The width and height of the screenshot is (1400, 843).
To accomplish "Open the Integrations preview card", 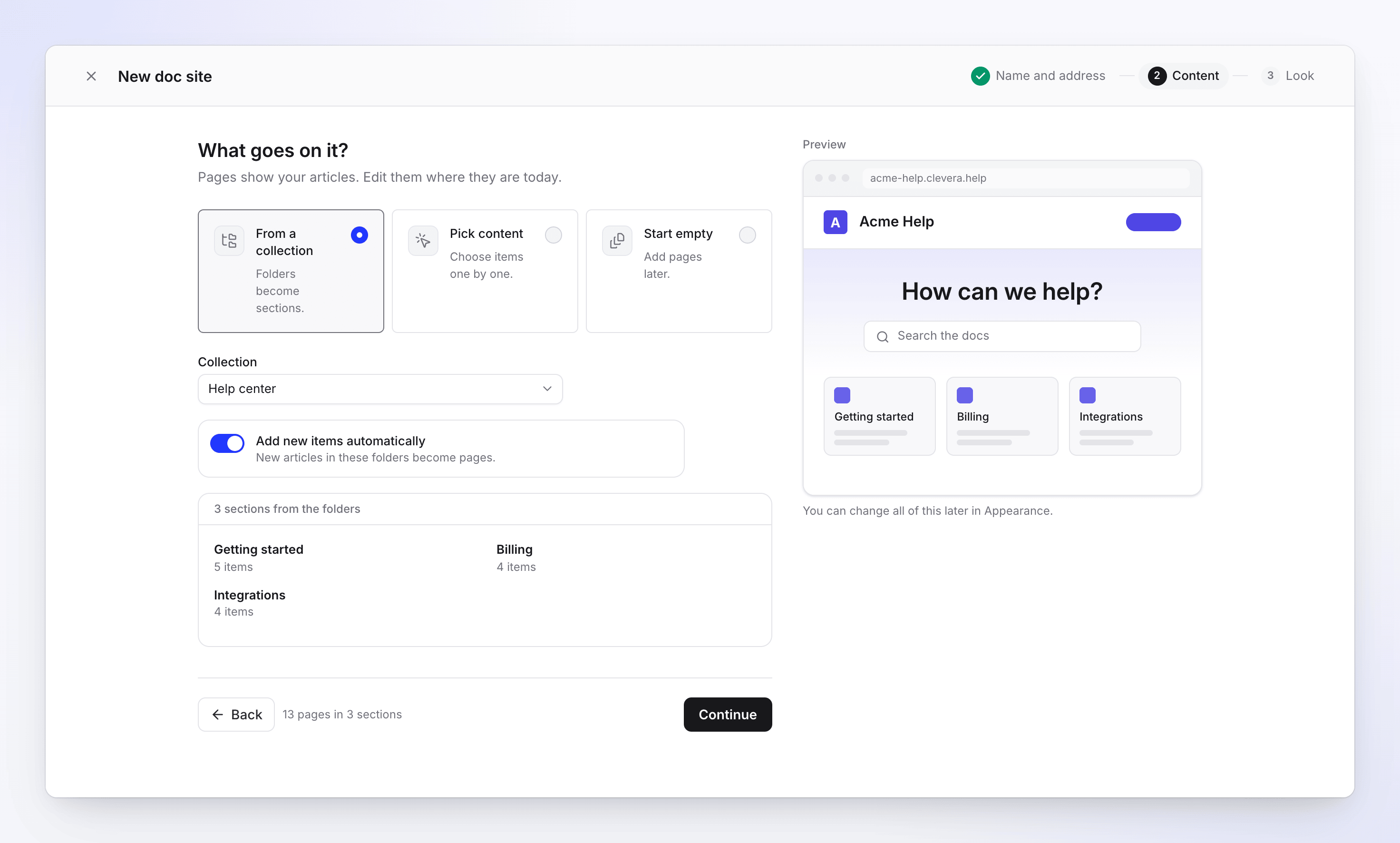I will (1125, 416).
